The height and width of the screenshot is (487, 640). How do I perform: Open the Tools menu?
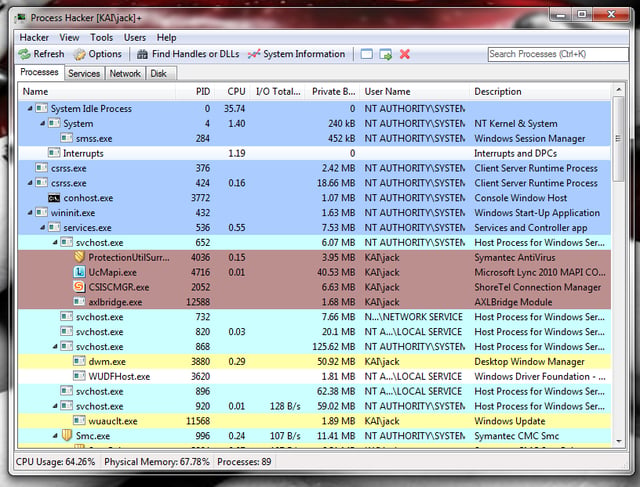tap(101, 38)
